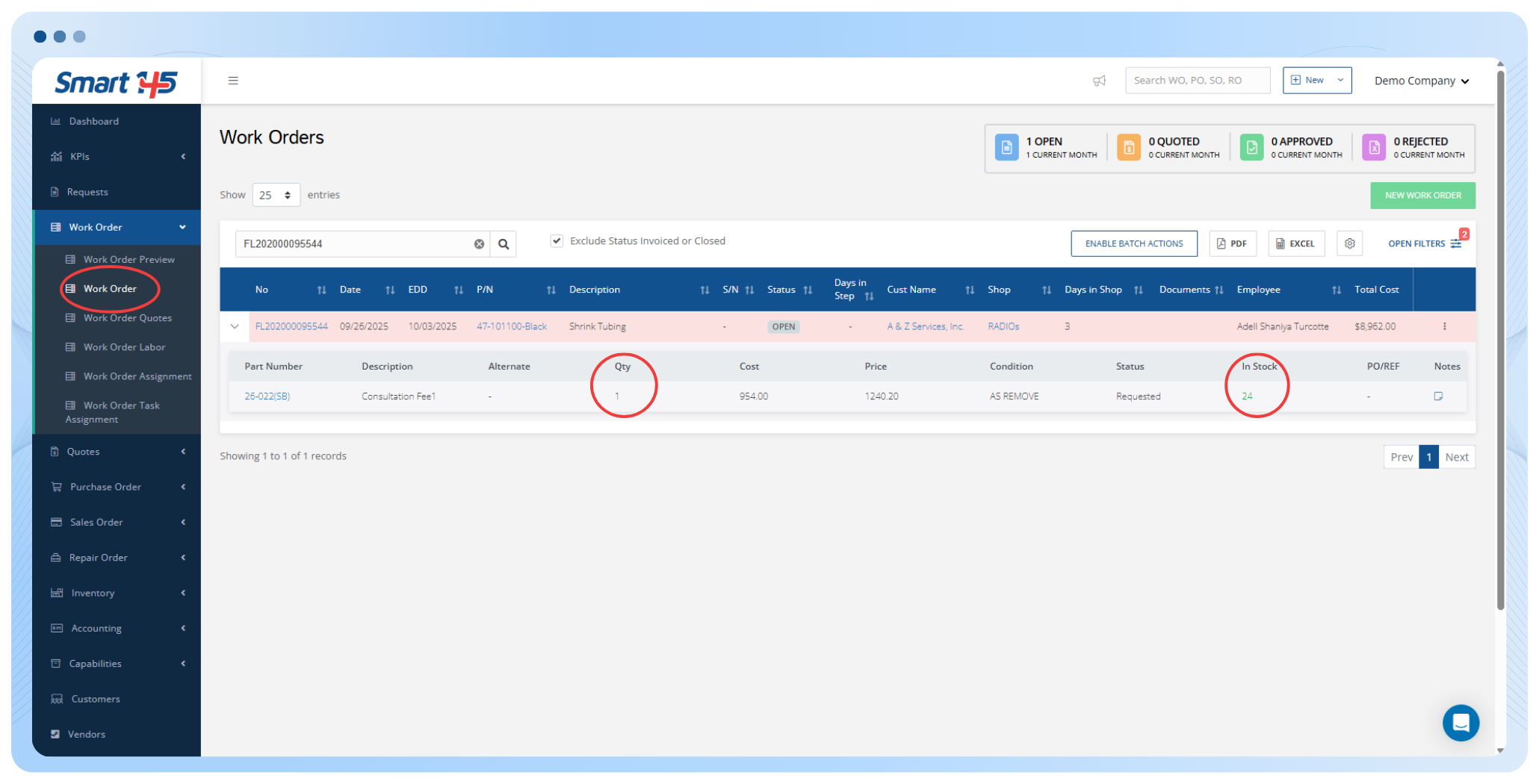The width and height of the screenshot is (1539, 784).
Task: Click the New Work Order button
Action: tap(1422, 196)
